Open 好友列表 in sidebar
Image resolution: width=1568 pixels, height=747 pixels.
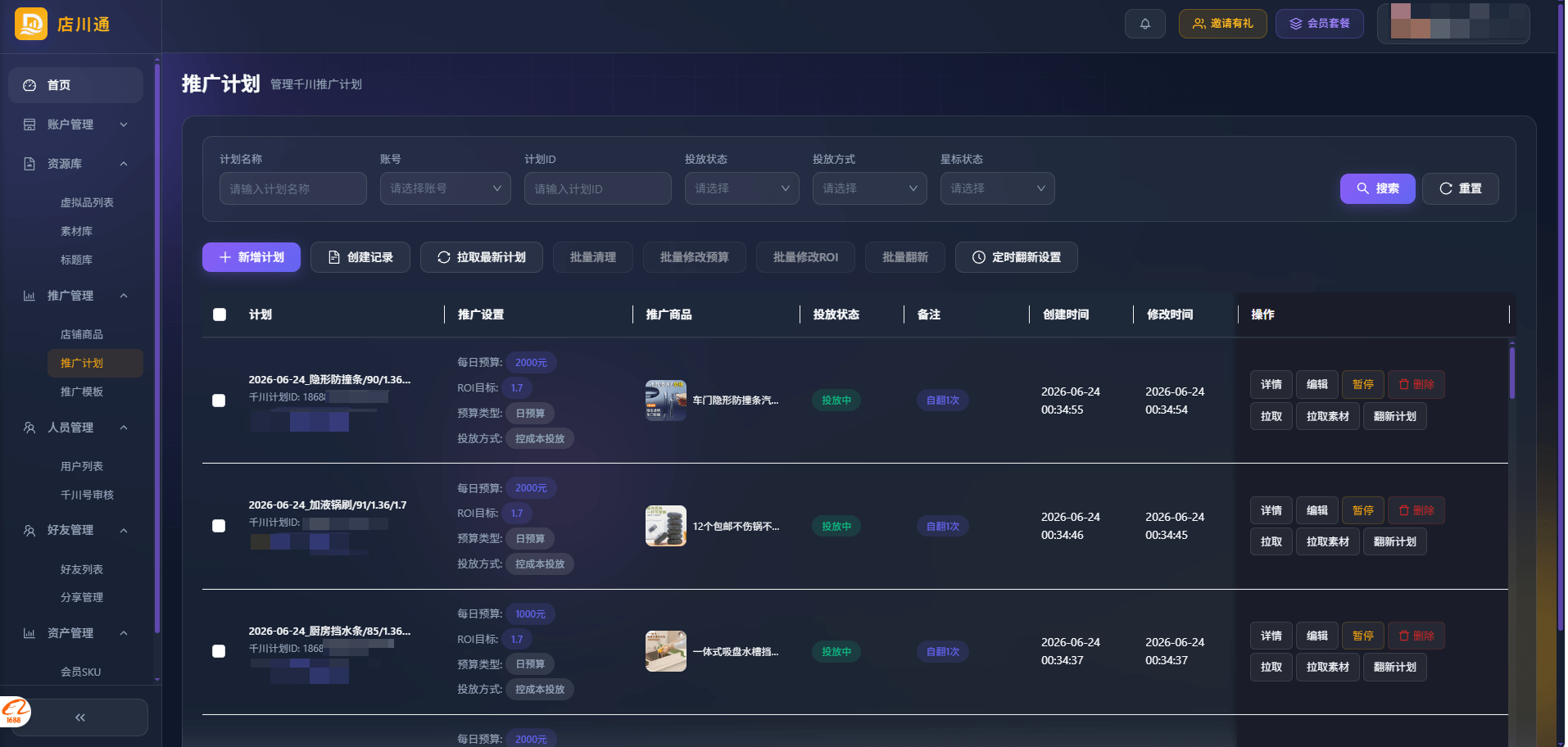(x=82, y=569)
